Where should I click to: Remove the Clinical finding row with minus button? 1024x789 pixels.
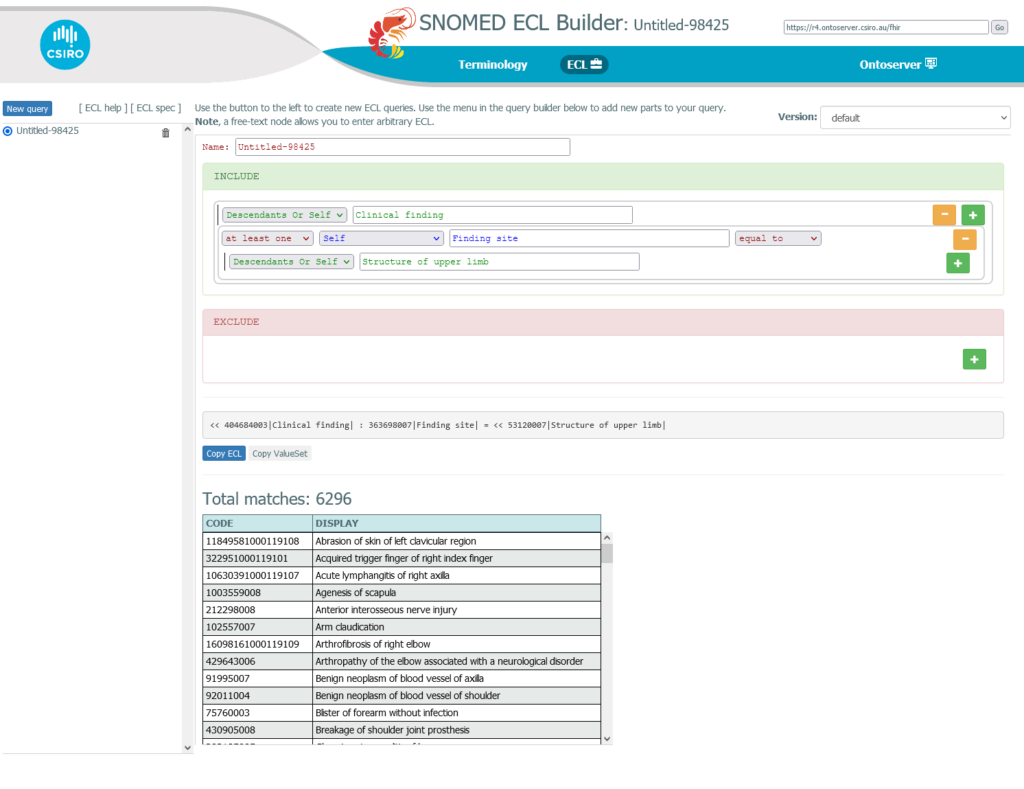tap(944, 215)
